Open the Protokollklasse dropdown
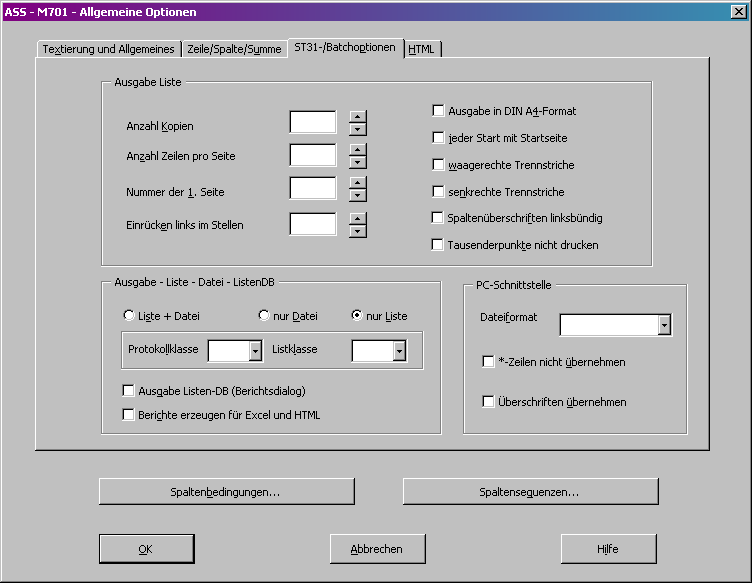The width and height of the screenshot is (752, 583). (254, 350)
